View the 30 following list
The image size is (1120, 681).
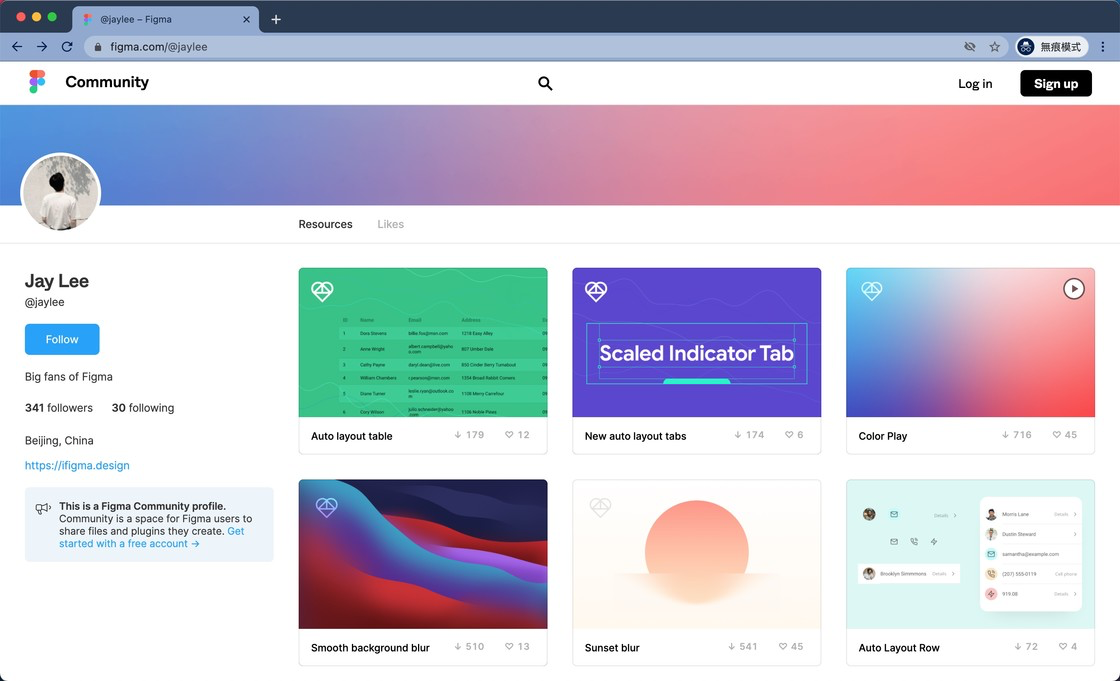[143, 408]
